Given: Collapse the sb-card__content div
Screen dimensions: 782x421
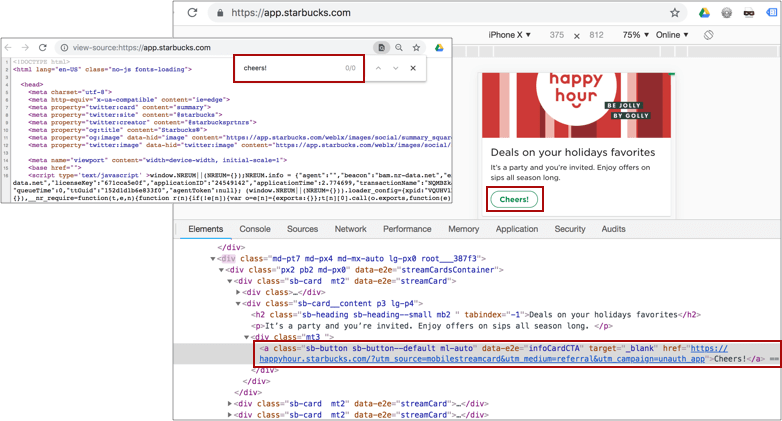Looking at the screenshot, I should [x=238, y=304].
